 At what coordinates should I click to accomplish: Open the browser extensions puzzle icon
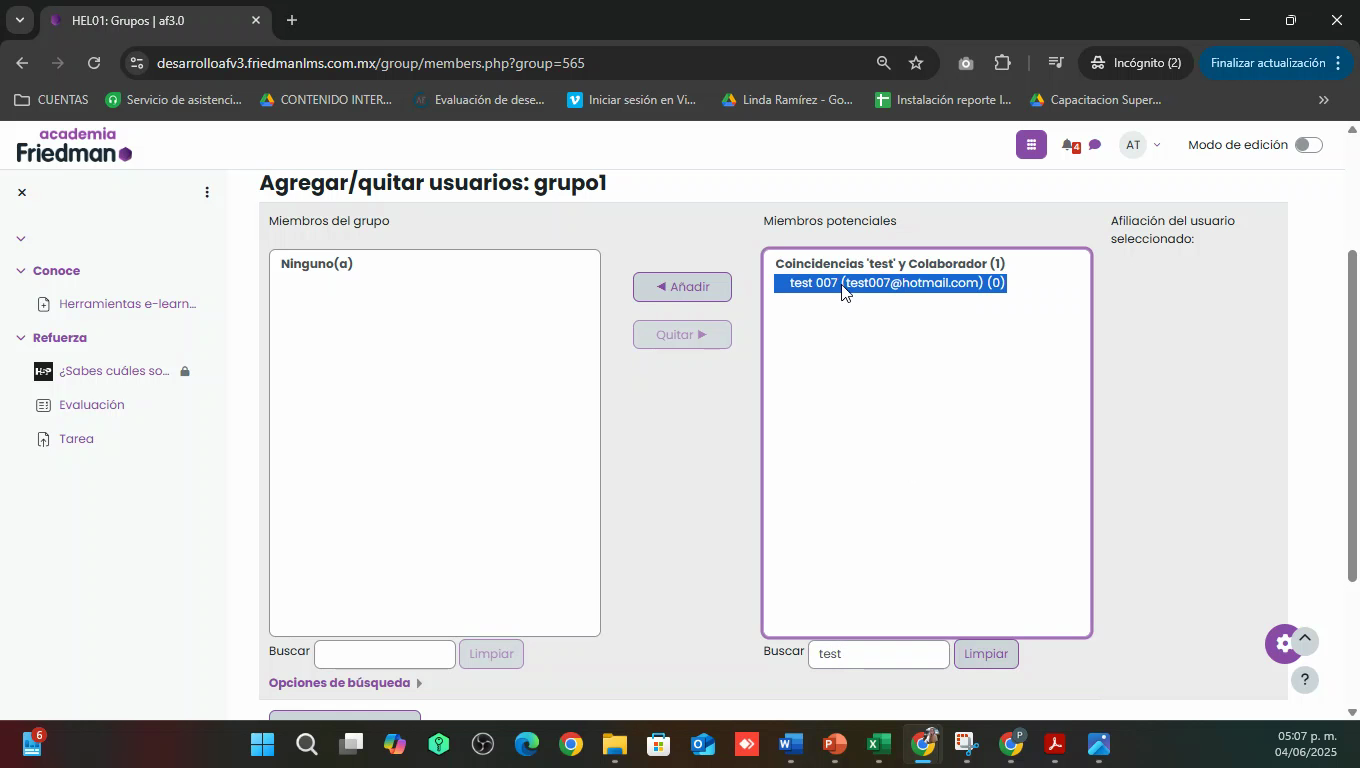1003,63
